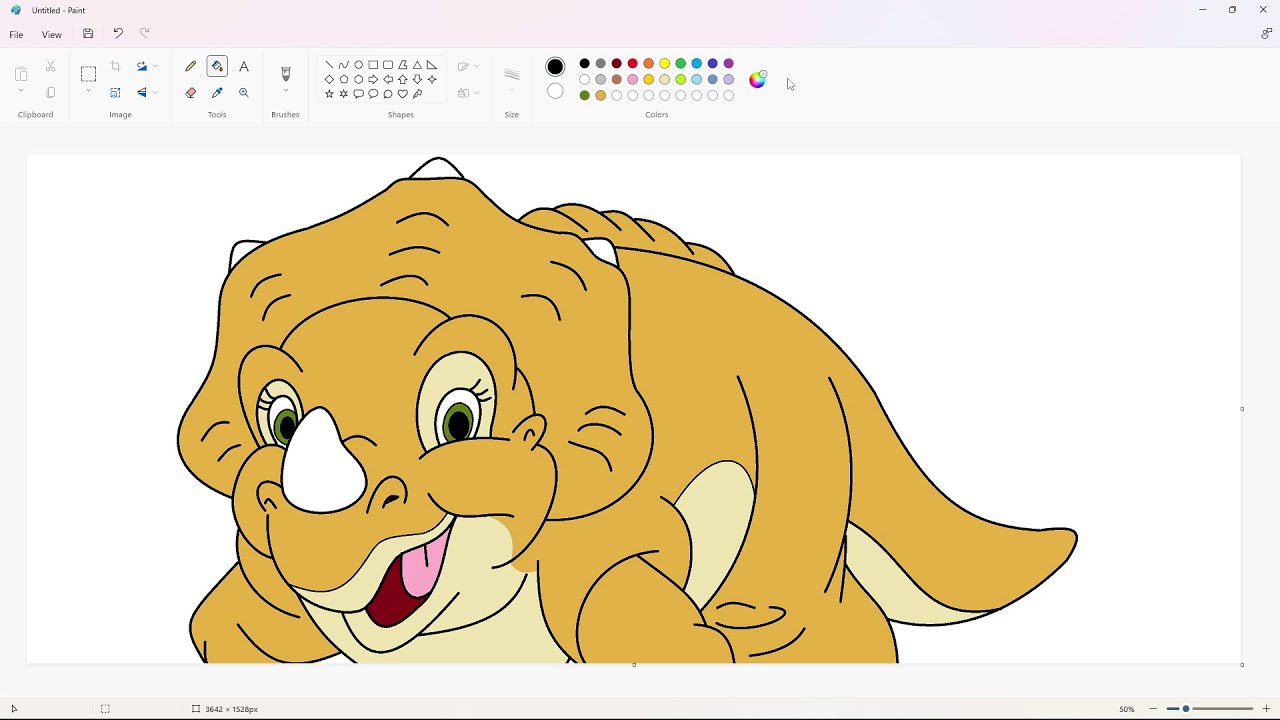The image size is (1280, 720).
Task: Click the Undo arrow
Action: pos(118,34)
